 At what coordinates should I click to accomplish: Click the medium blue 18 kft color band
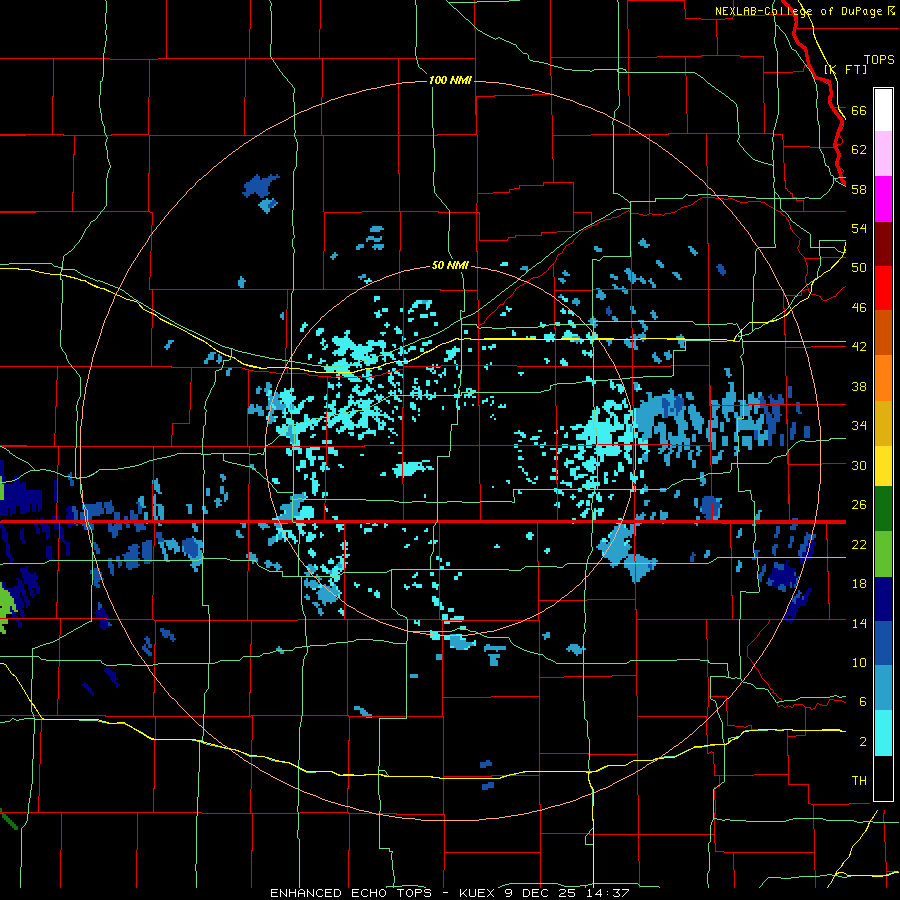883,643
